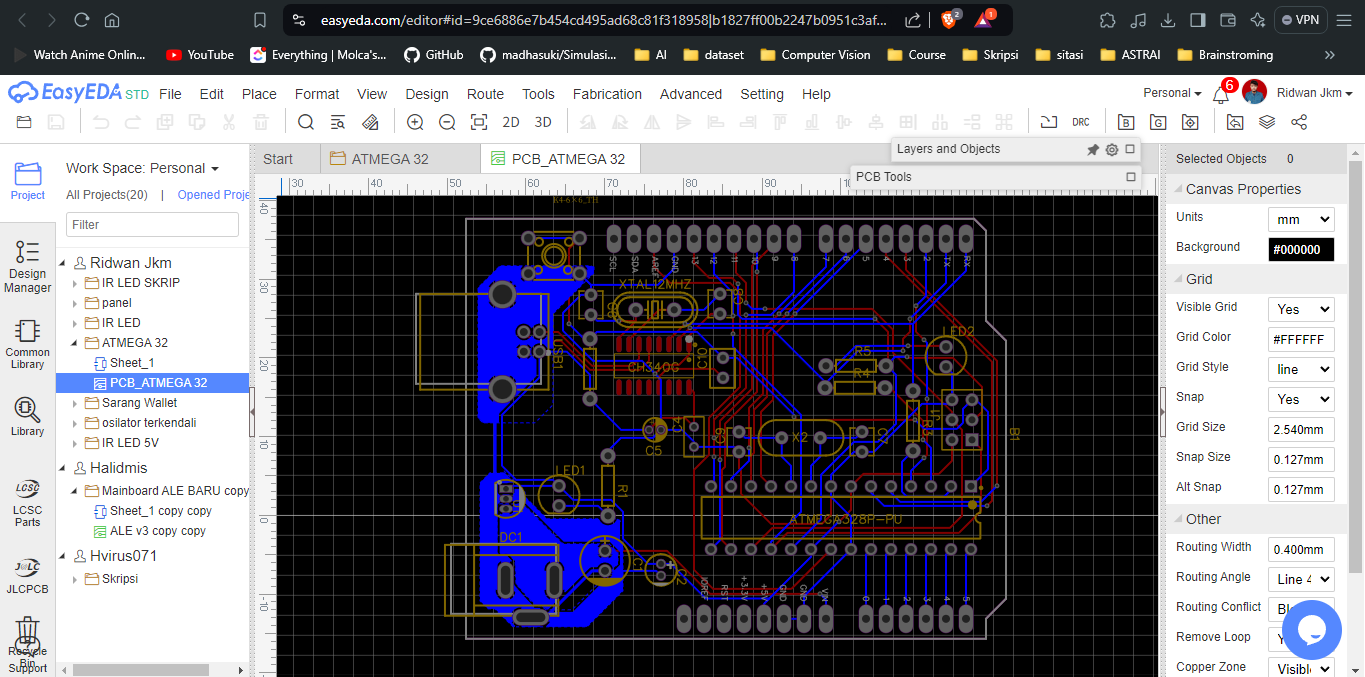Click the Share icon in the toolbar

click(x=1299, y=122)
